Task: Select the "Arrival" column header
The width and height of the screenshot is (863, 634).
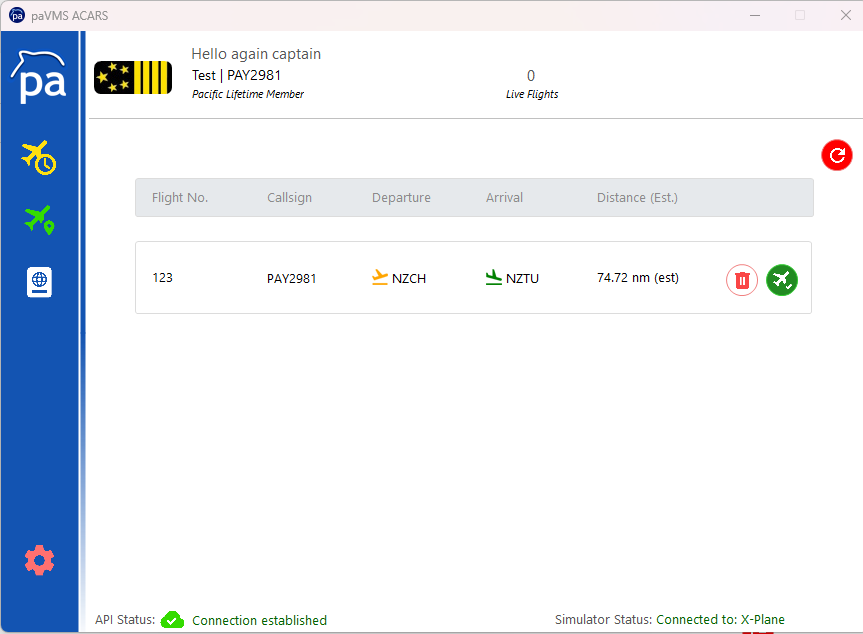Action: (x=504, y=198)
